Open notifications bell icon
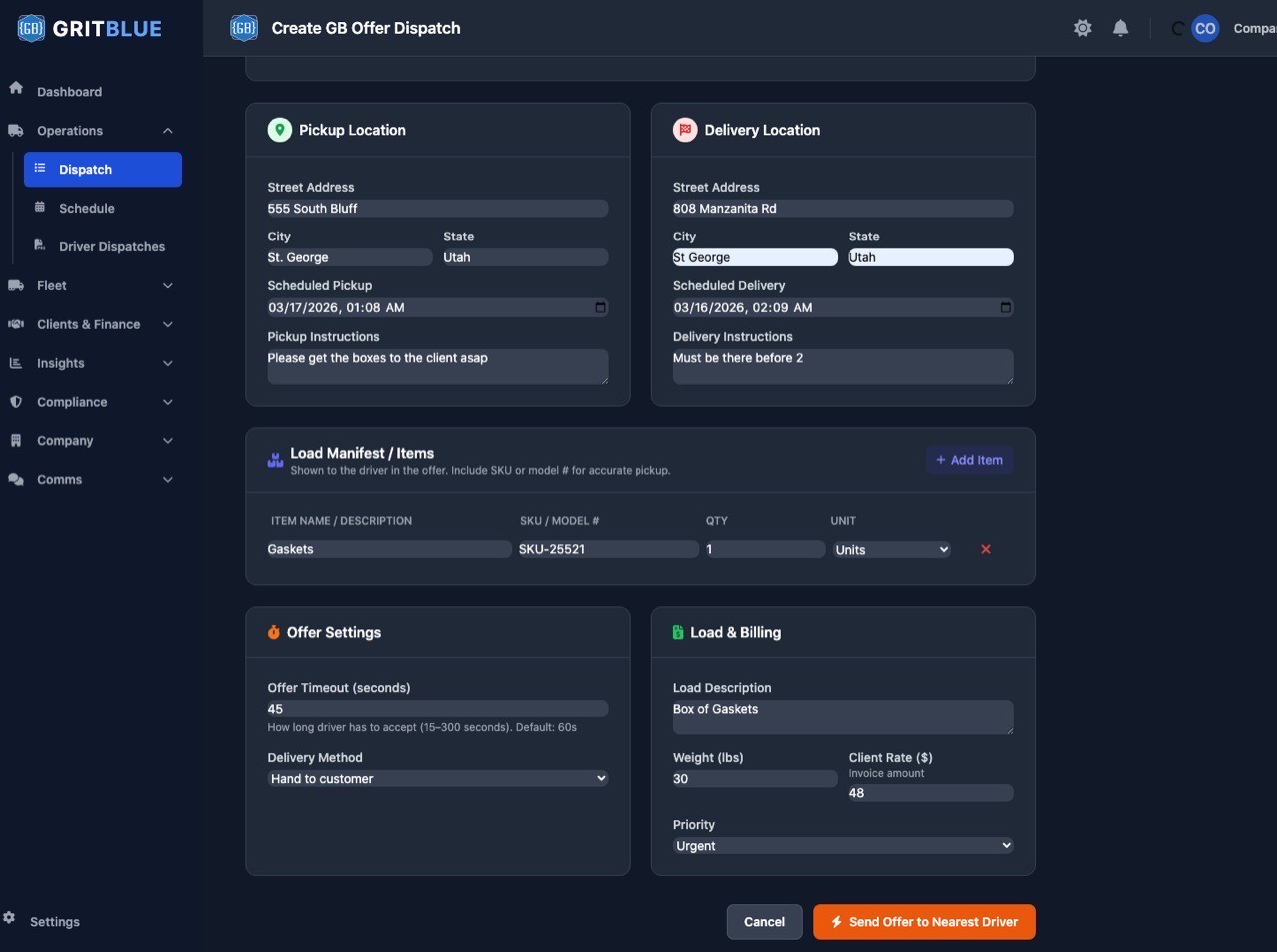Viewport: 1277px width, 952px height. [x=1121, y=28]
